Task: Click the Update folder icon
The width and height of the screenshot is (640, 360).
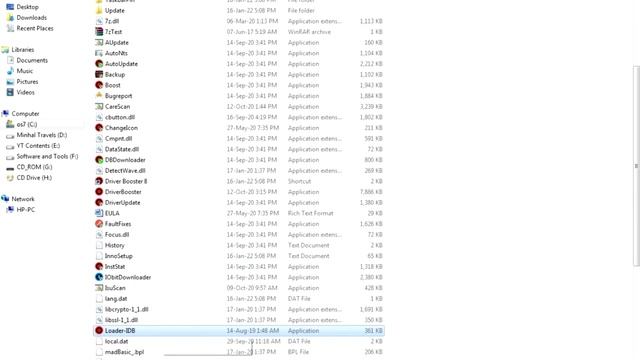Action: tap(99, 10)
